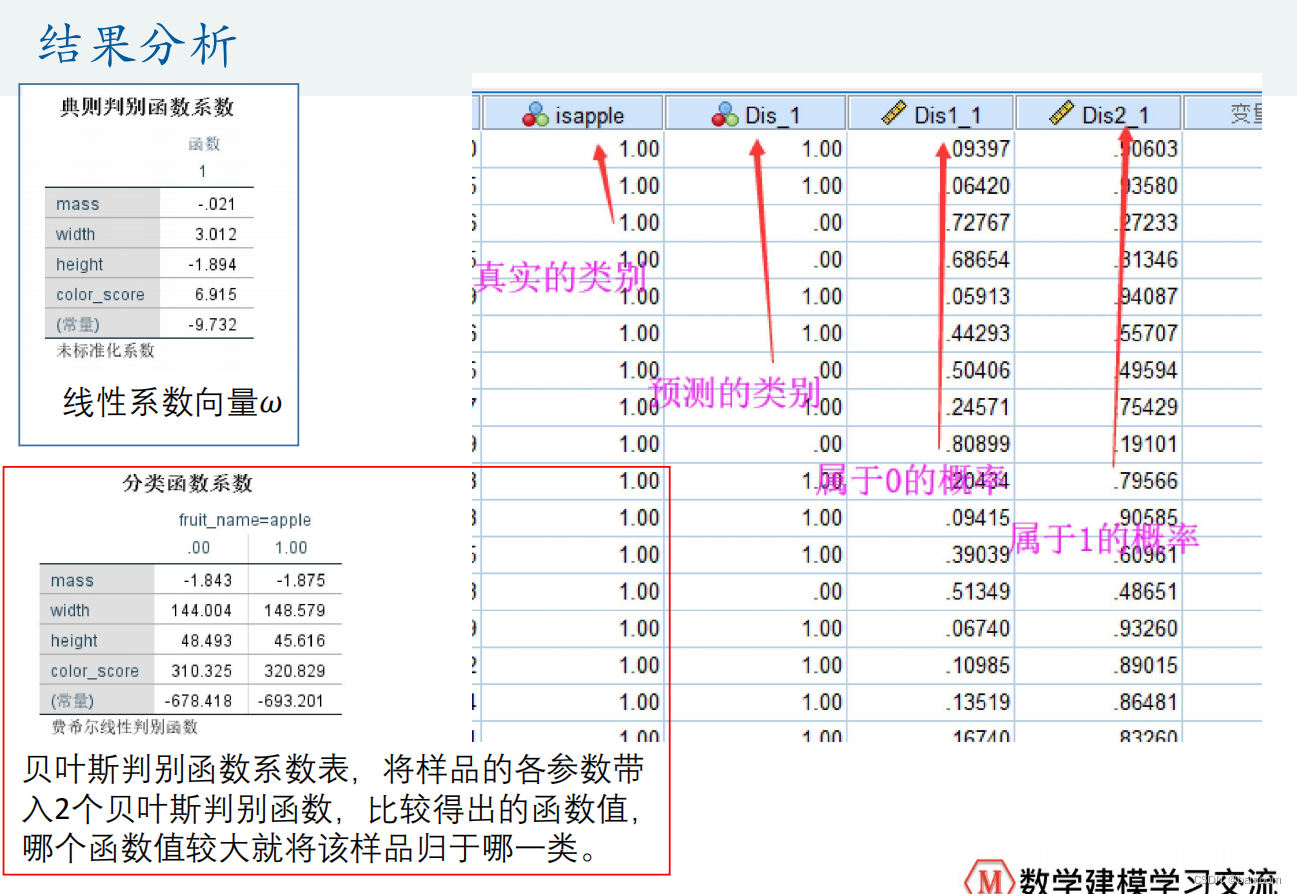Select the Dis2_1 cell showing .86481
This screenshot has height=894, width=1297.
(x=1099, y=703)
